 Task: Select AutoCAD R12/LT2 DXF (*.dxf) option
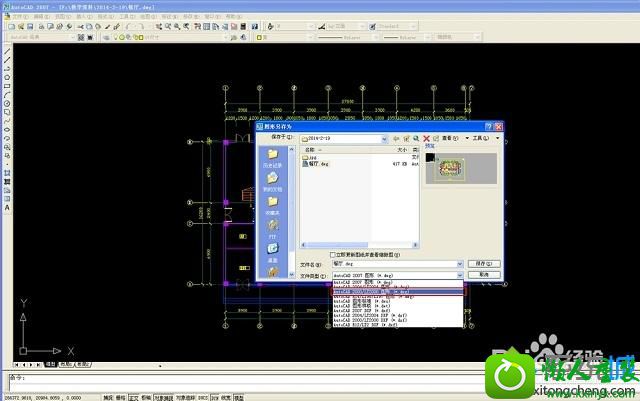point(398,325)
